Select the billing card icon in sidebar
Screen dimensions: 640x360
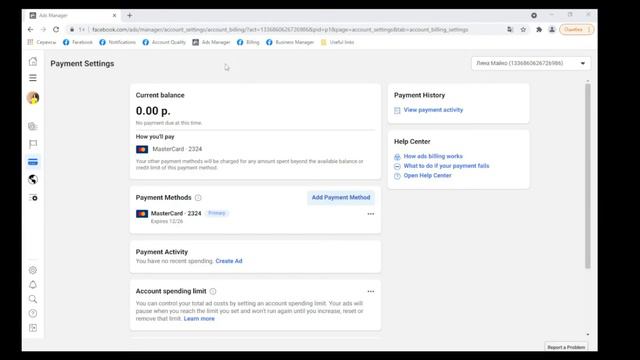pyautogui.click(x=33, y=162)
